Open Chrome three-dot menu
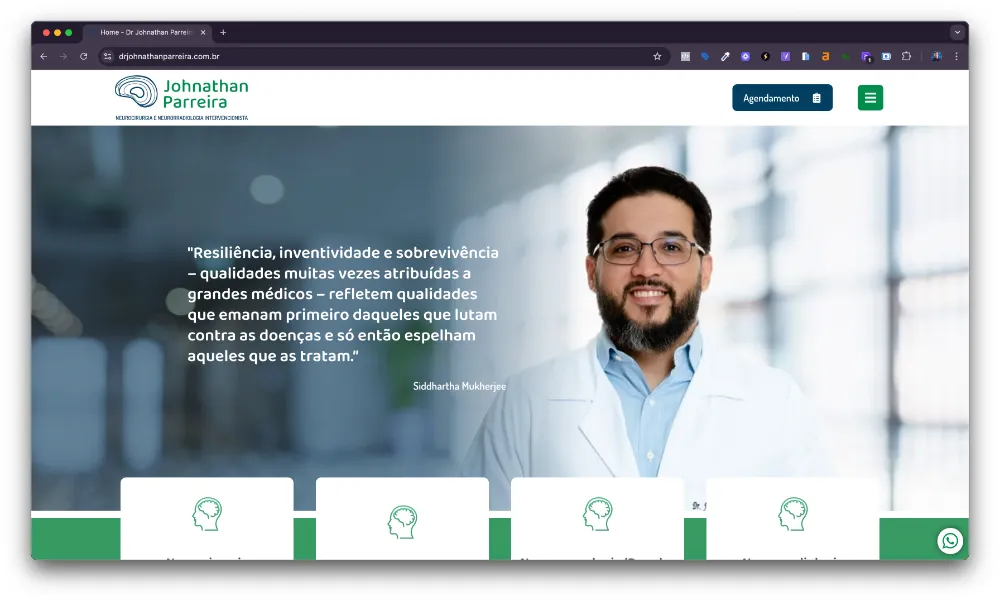Viewport: 1000px width, 601px height. tap(956, 57)
